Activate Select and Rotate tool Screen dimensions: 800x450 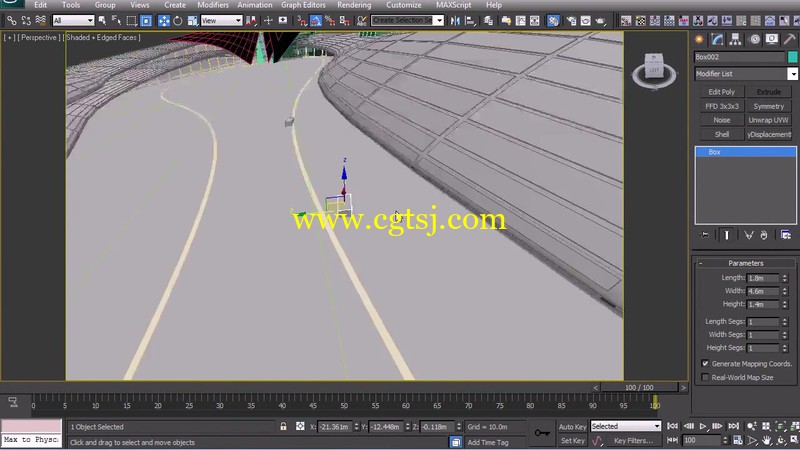click(178, 20)
